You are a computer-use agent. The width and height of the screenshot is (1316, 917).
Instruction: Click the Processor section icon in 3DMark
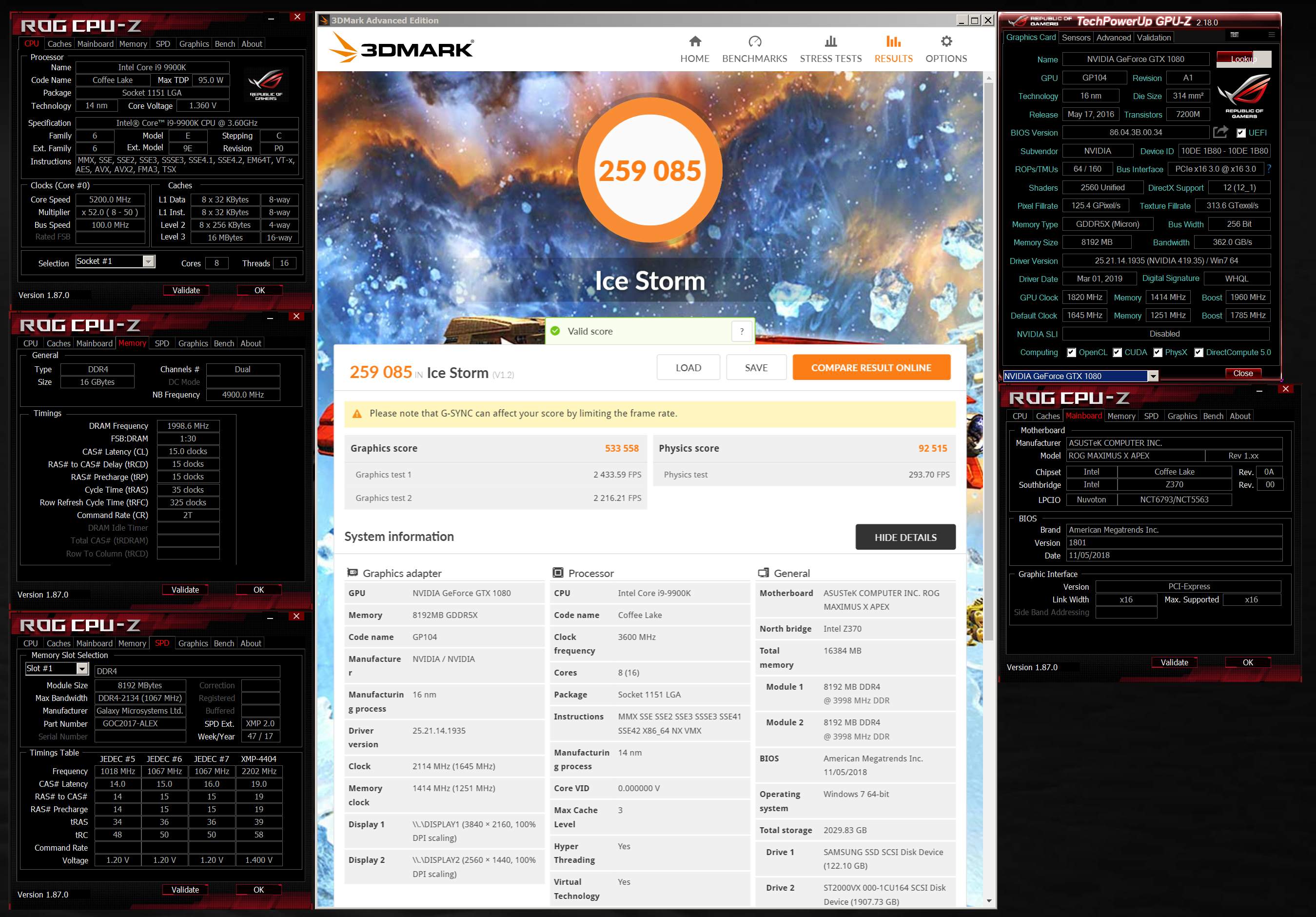[558, 572]
